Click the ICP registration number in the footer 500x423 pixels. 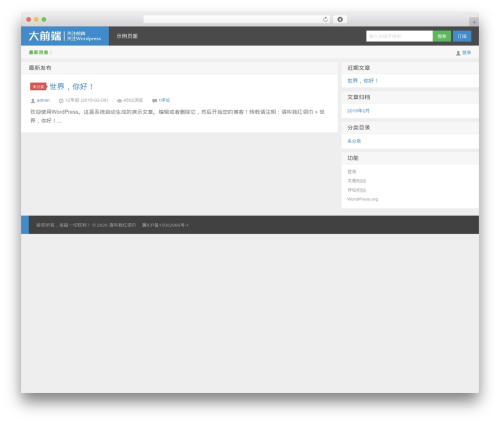[x=165, y=225]
